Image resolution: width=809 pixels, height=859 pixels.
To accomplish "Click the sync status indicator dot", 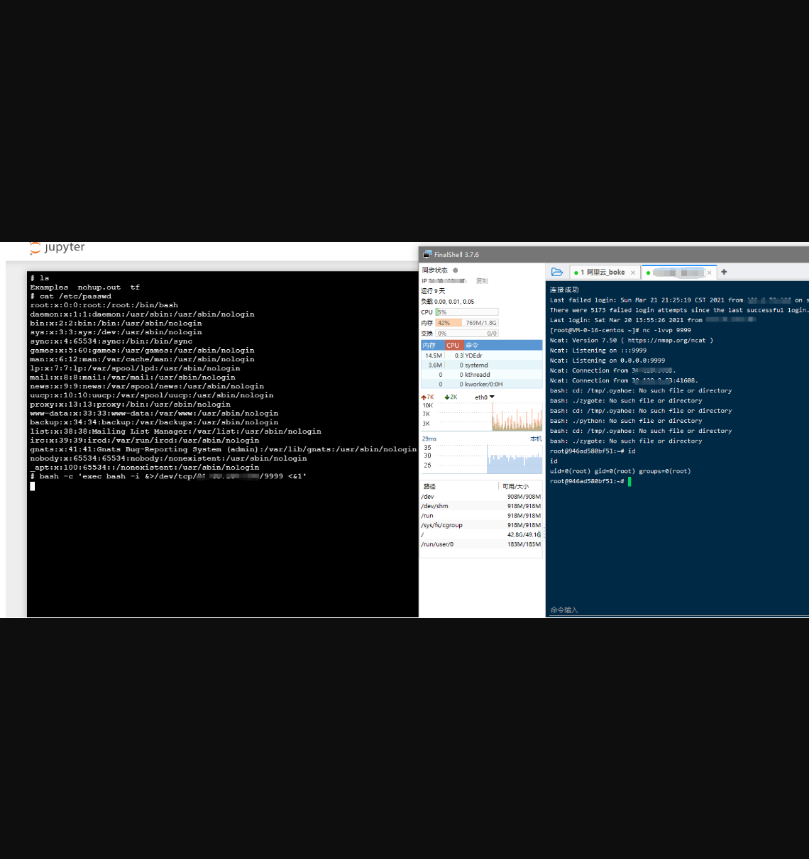I will pyautogui.click(x=456, y=270).
